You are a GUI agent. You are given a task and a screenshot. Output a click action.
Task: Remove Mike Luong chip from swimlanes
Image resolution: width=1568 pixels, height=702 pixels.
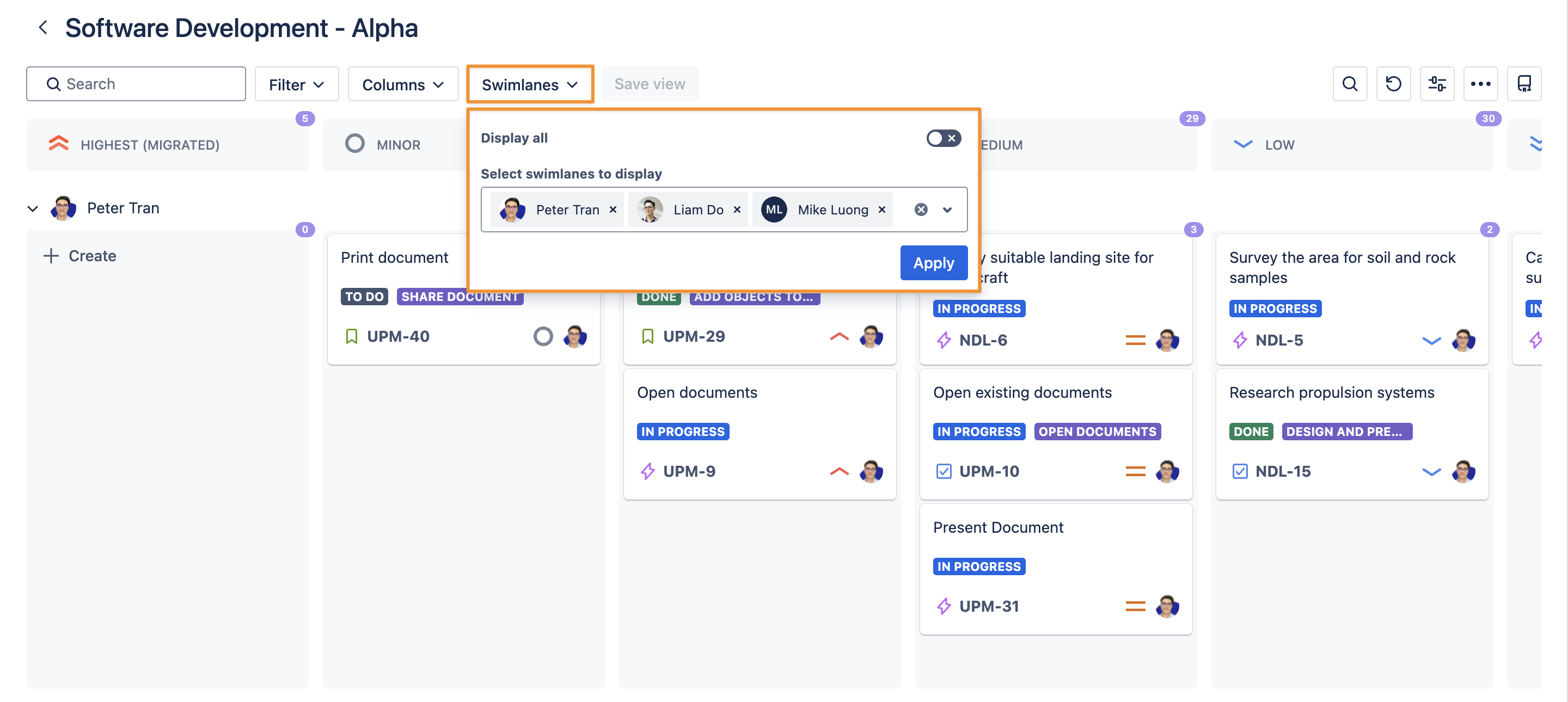881,210
